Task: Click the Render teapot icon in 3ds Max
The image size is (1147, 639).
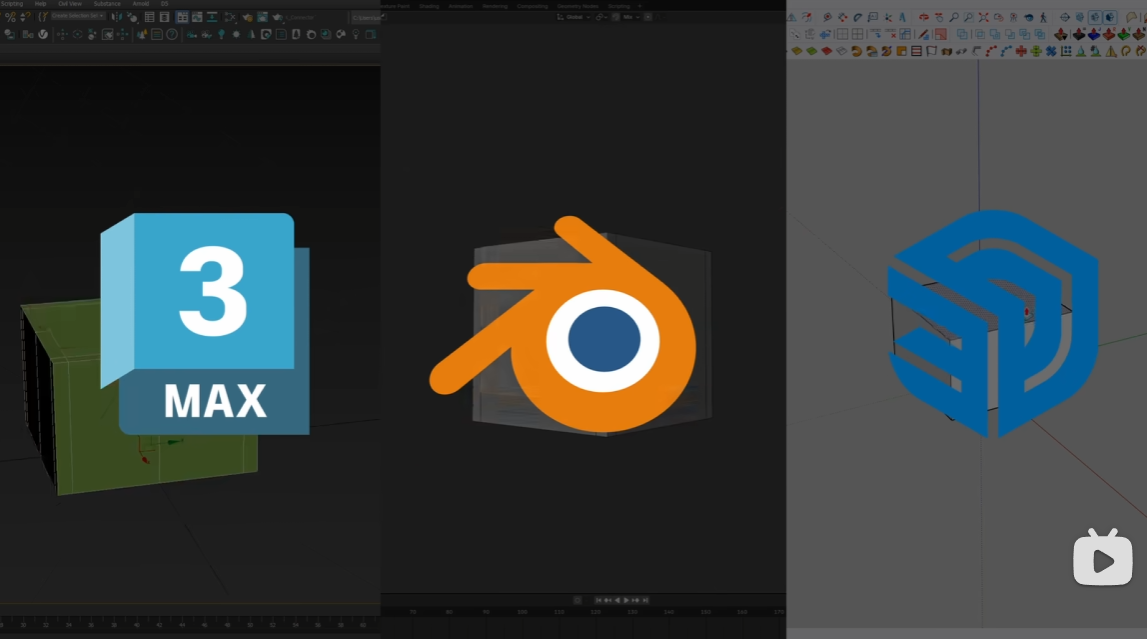Action: tap(278, 17)
